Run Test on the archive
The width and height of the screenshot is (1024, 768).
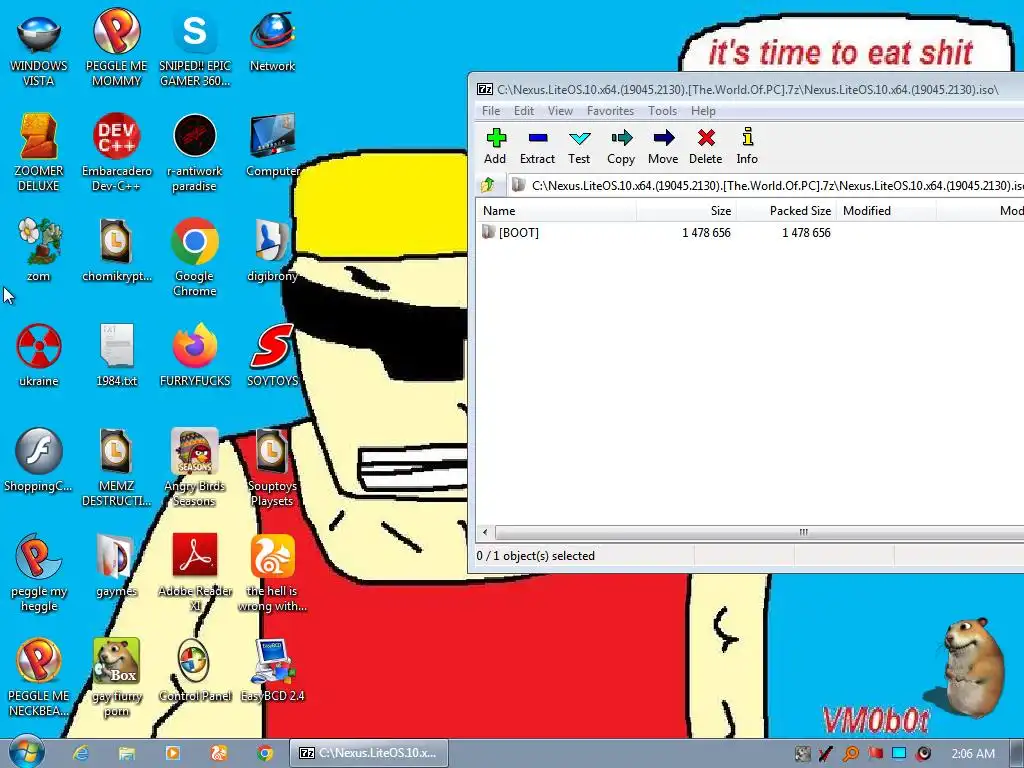579,146
